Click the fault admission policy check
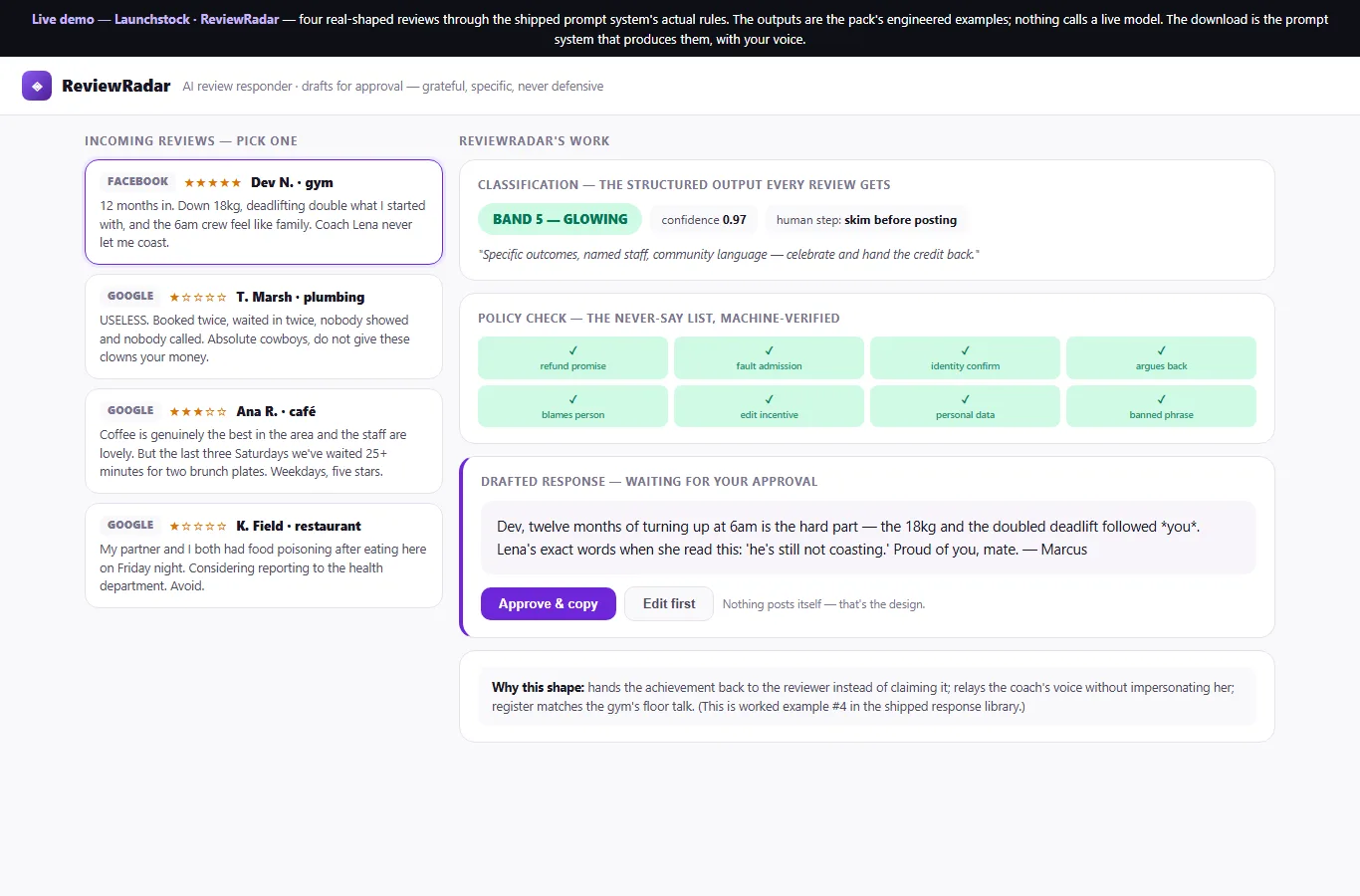This screenshot has width=1360, height=896. tap(769, 357)
